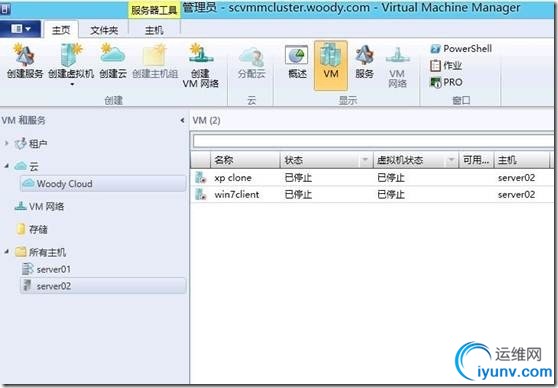Select the win7client VM row
Viewport: 558px width, 388px height.
click(x=372, y=194)
